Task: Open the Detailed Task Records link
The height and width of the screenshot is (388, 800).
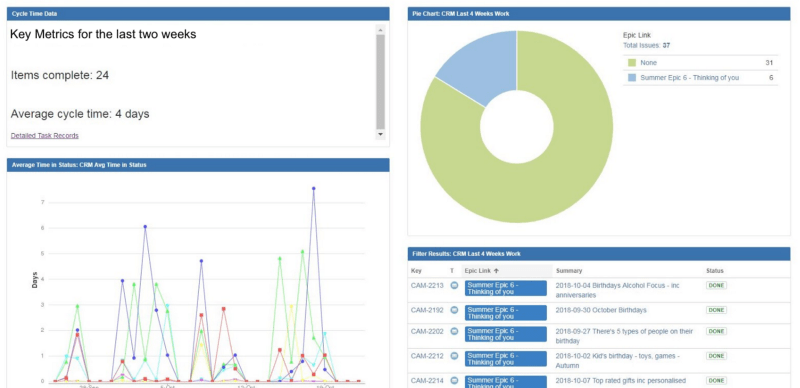Action: pyautogui.click(x=44, y=135)
